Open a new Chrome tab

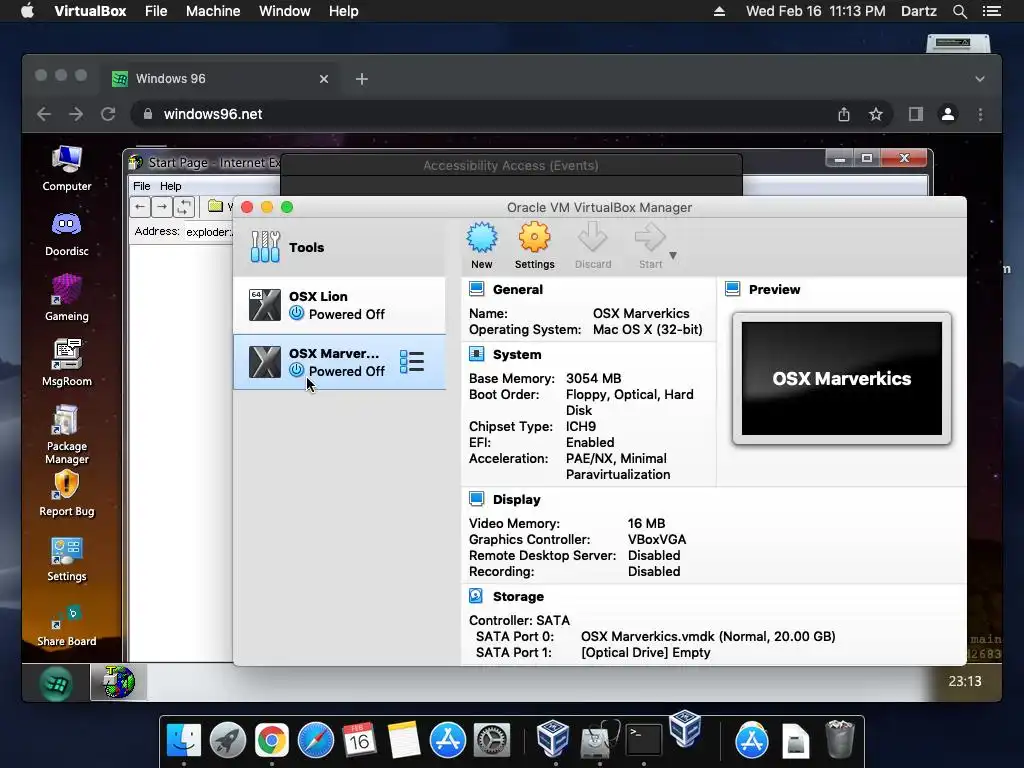coord(362,79)
